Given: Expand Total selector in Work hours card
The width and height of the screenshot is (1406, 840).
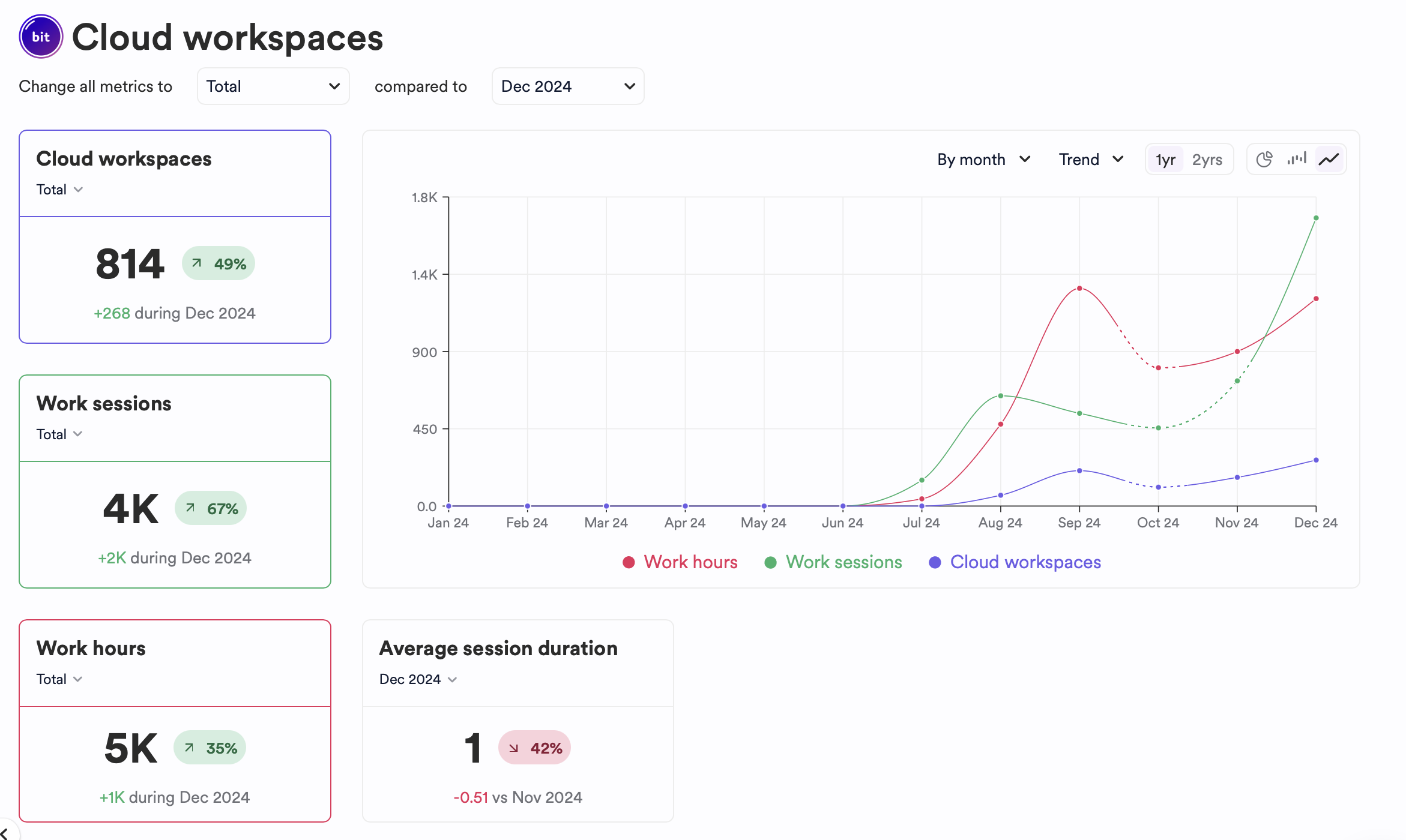Looking at the screenshot, I should pos(59,679).
